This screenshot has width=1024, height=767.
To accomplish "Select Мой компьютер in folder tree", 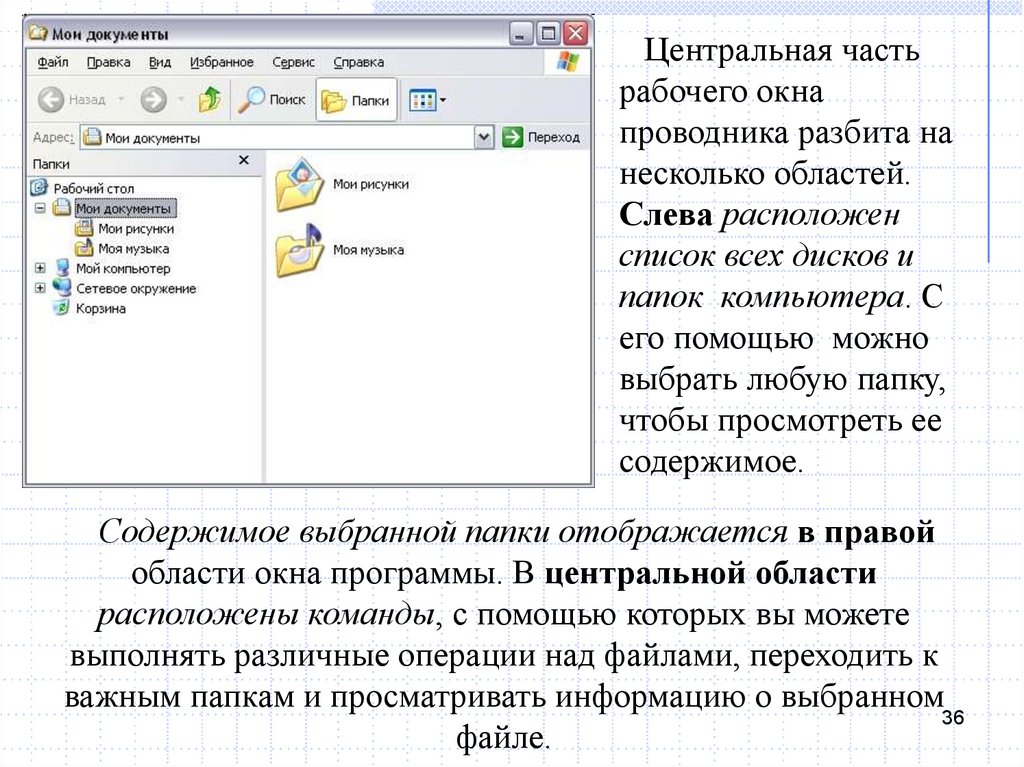I will pos(123,269).
